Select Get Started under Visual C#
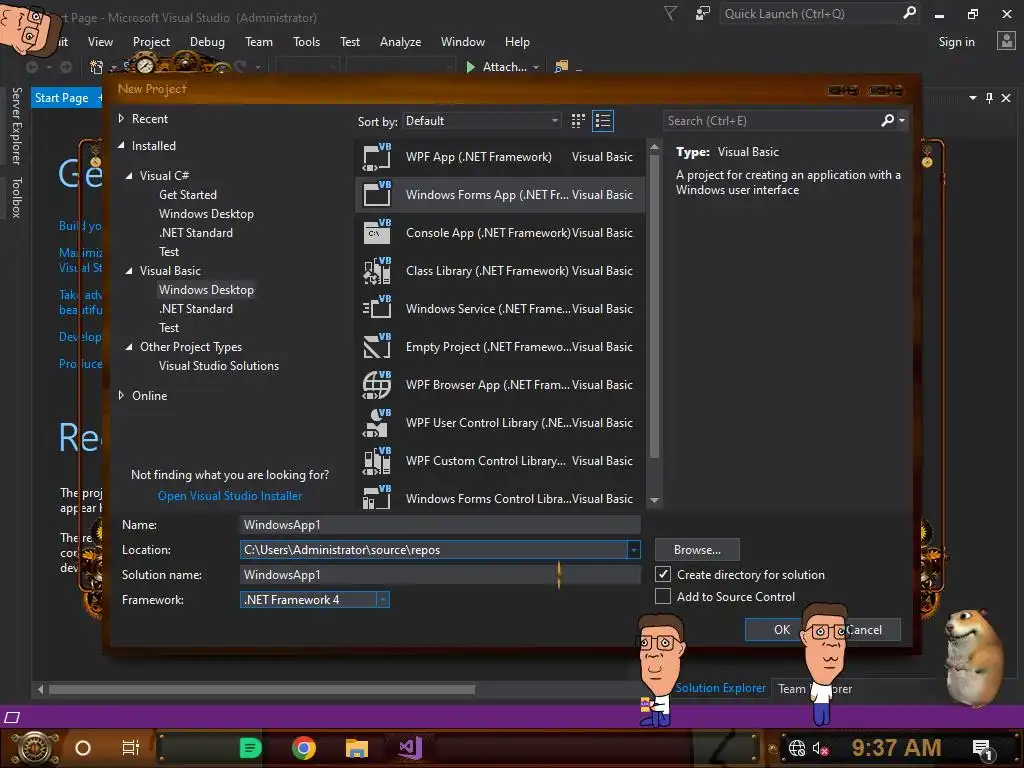Viewport: 1024px width, 768px height. (x=188, y=195)
